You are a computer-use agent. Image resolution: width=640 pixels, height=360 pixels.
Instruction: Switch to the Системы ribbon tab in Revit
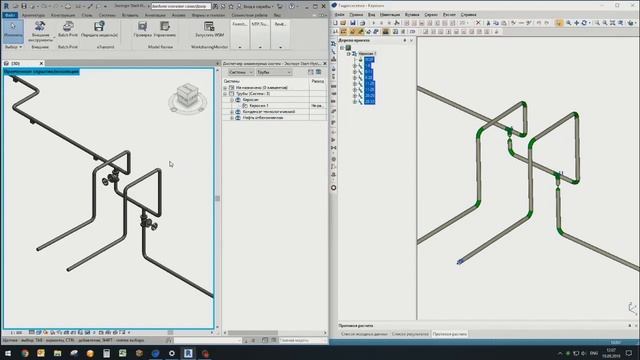(107, 15)
